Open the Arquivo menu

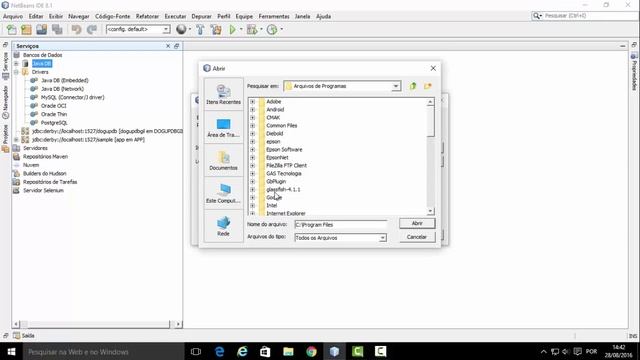(13, 16)
